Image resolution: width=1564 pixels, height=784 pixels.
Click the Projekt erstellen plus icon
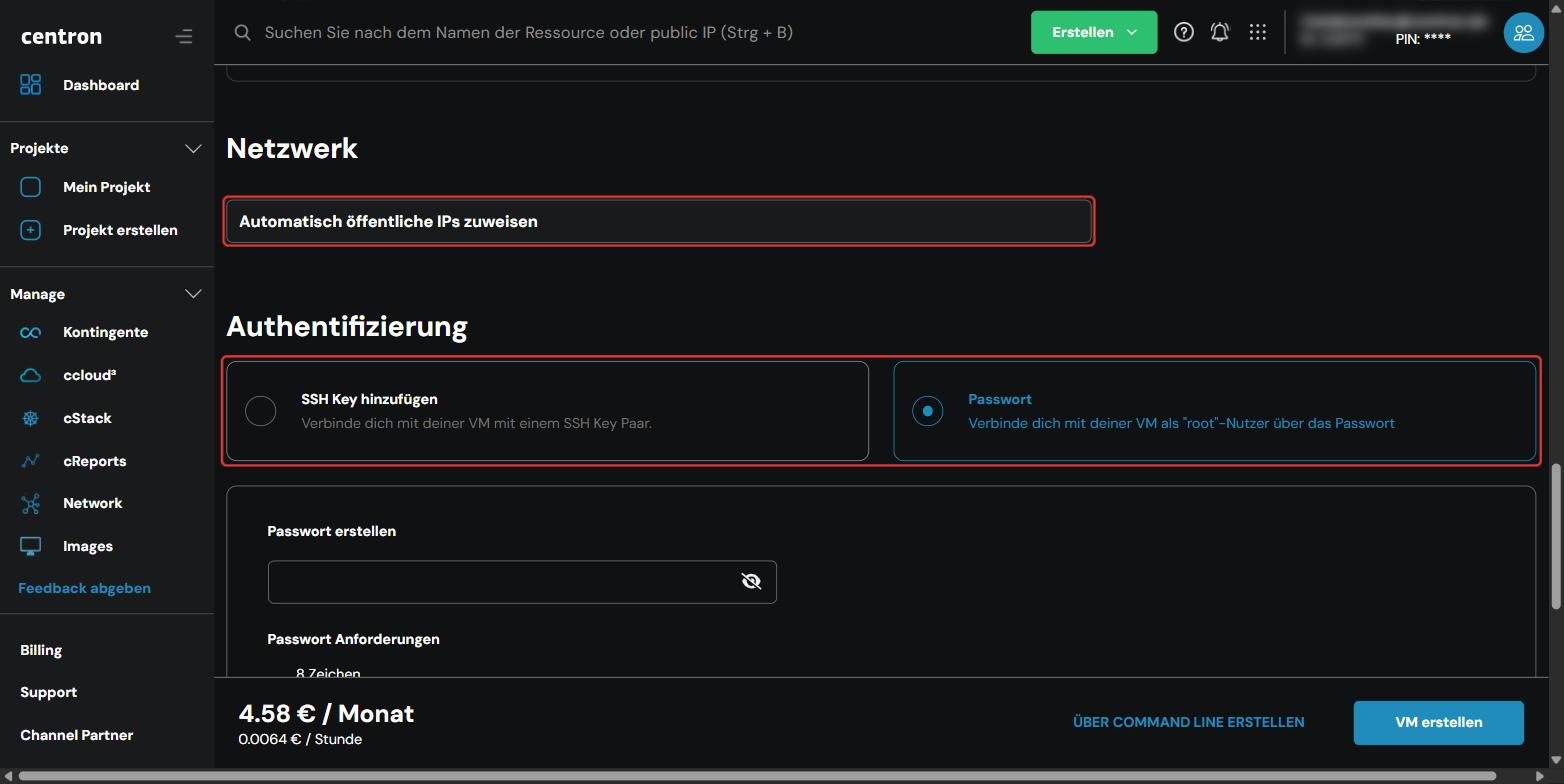coord(31,230)
